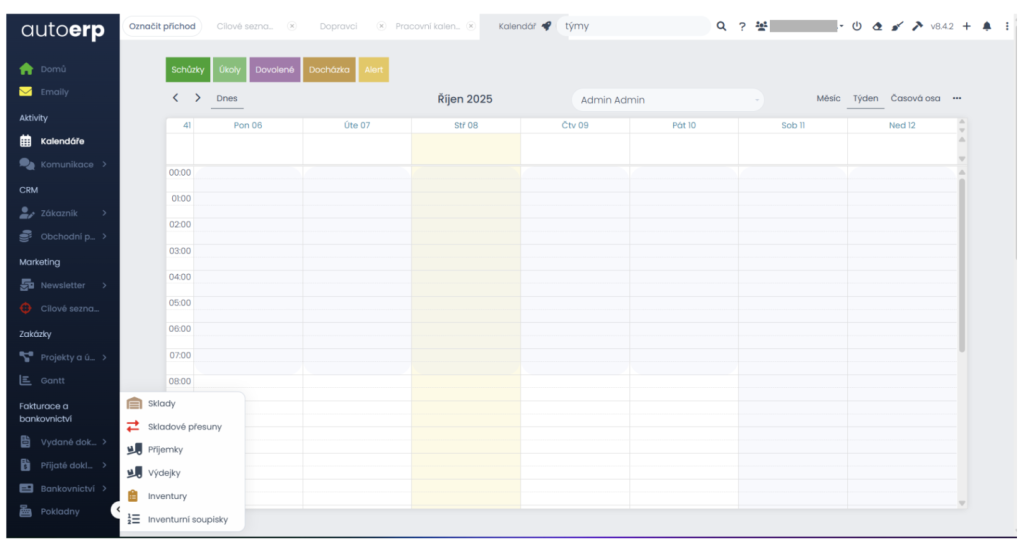
Task: Go to Domů in the sidebar
Action: point(53,69)
